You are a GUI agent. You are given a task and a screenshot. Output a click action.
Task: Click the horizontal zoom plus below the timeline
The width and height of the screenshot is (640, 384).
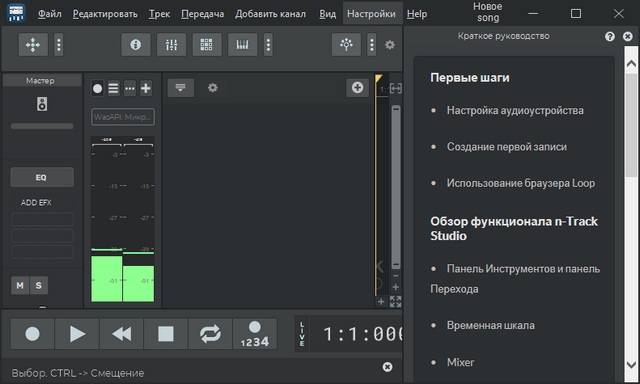pyautogui.click(x=381, y=302)
